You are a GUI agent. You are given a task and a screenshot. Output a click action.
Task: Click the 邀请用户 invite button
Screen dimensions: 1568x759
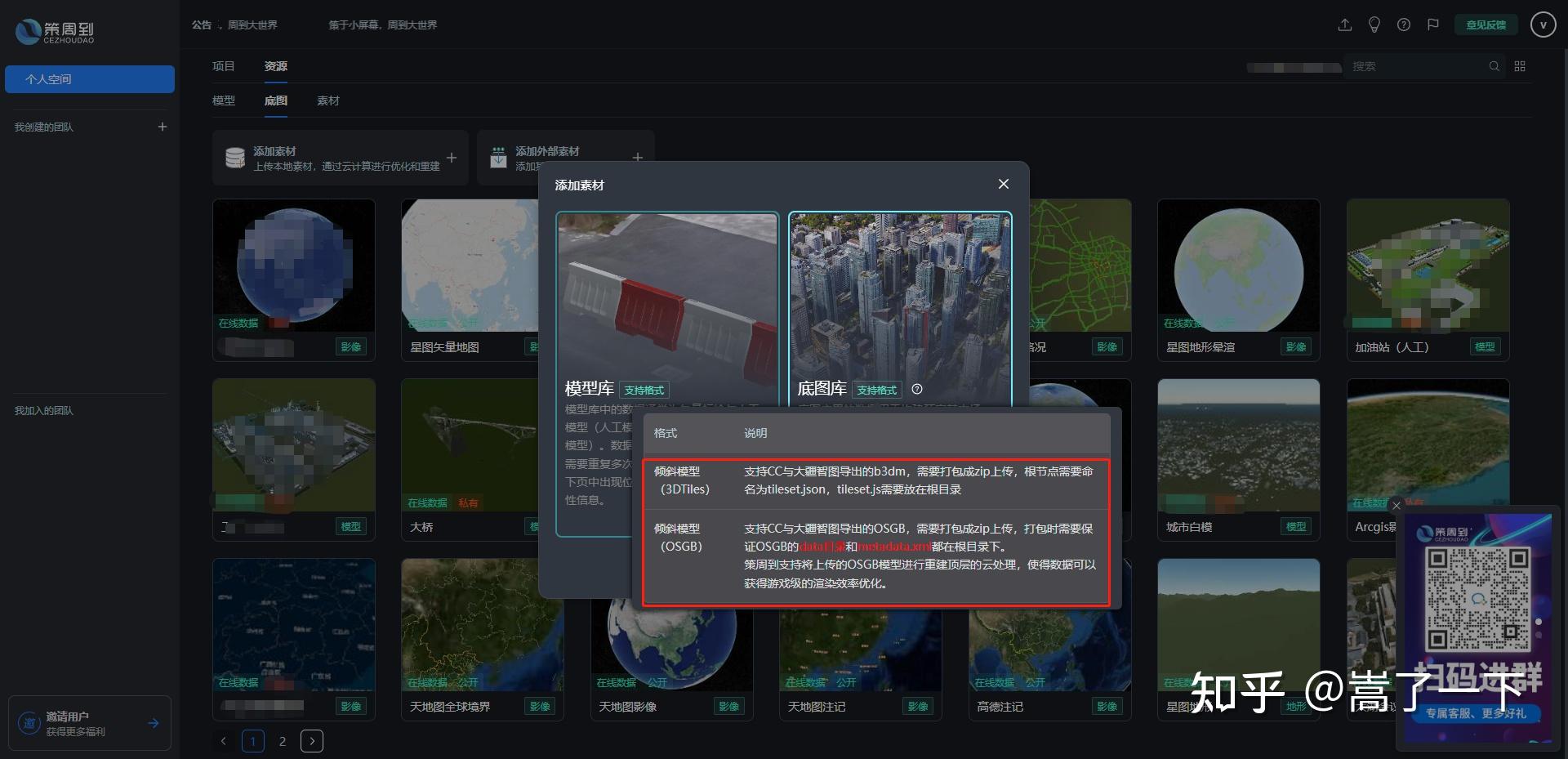coord(90,723)
